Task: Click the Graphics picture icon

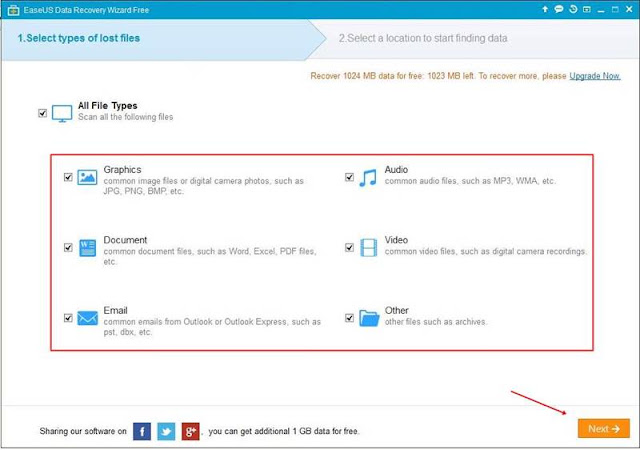Action: (87, 177)
